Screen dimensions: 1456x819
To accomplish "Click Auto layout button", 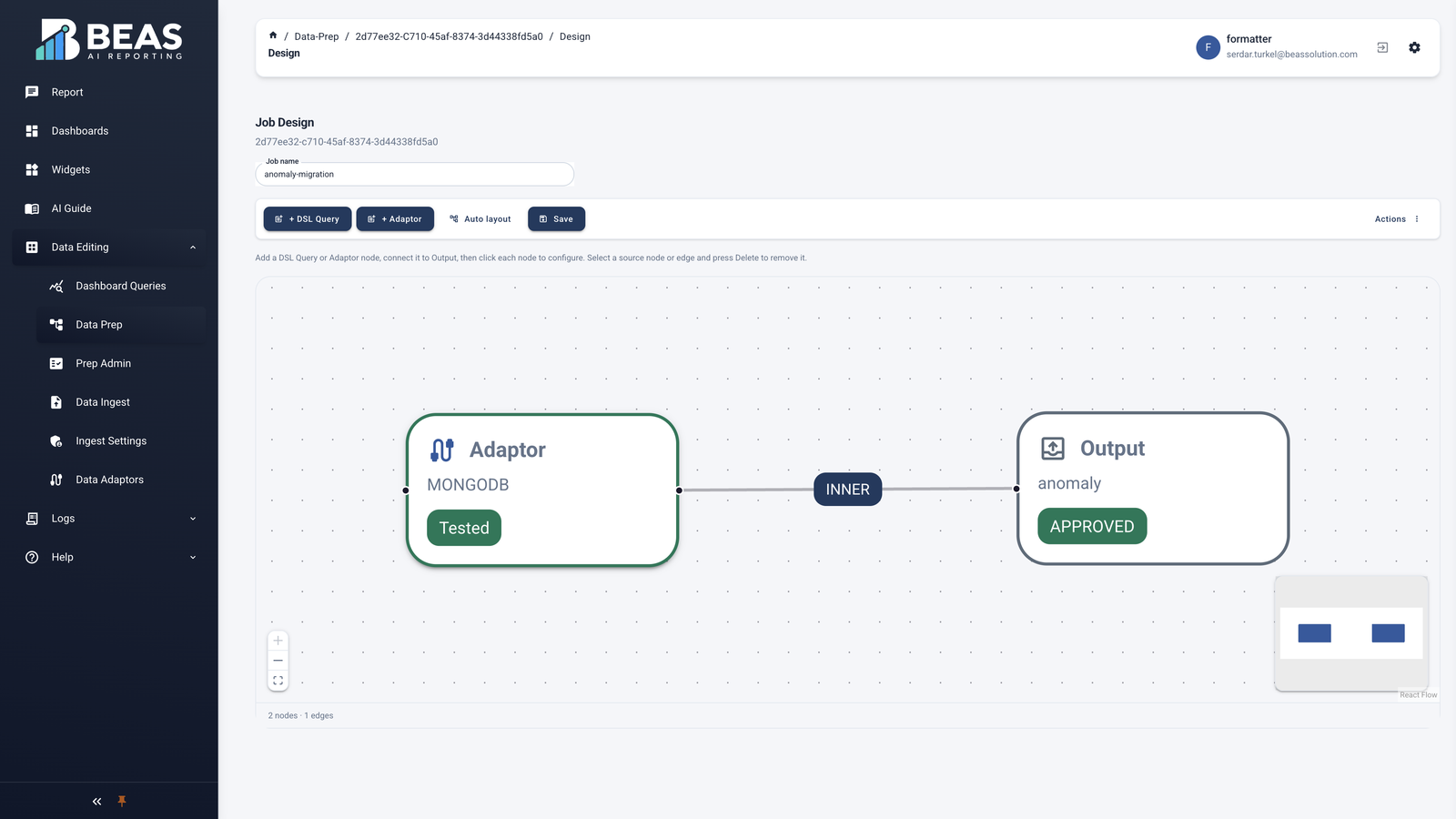I will point(480,219).
